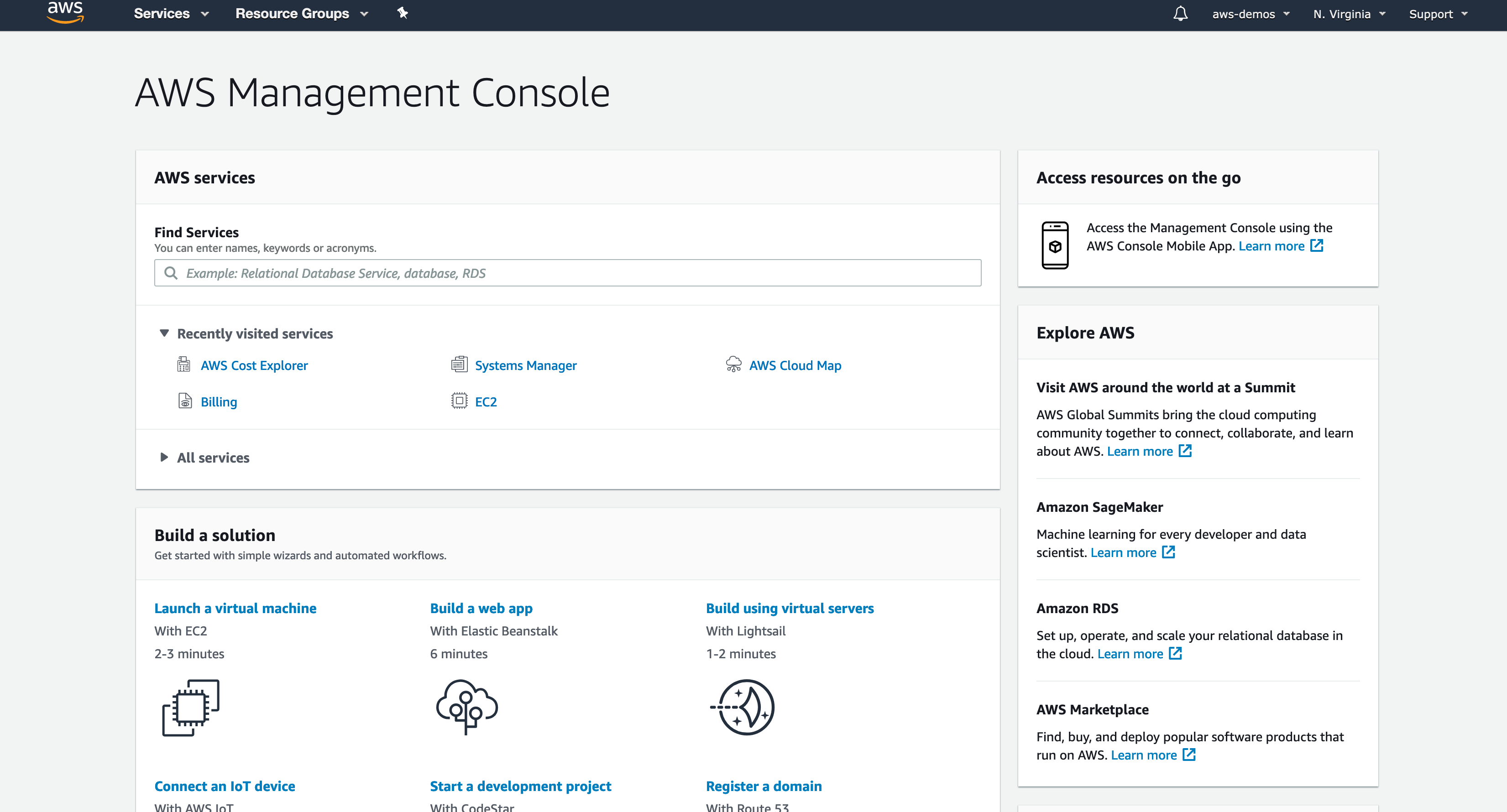Click Build using virtual servers link
The height and width of the screenshot is (812, 1507).
click(790, 608)
